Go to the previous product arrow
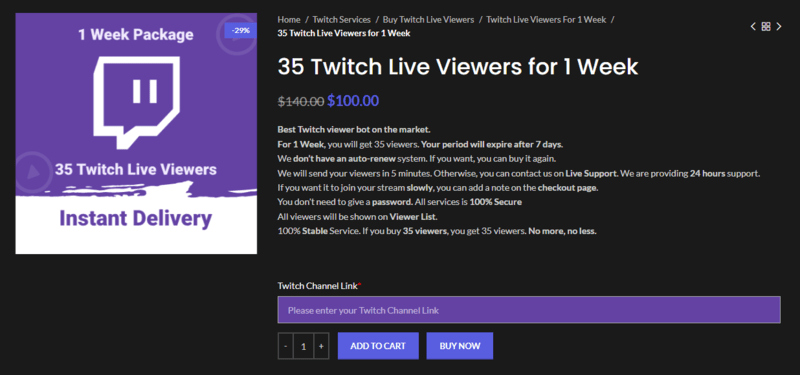The width and height of the screenshot is (800, 375). (753, 27)
